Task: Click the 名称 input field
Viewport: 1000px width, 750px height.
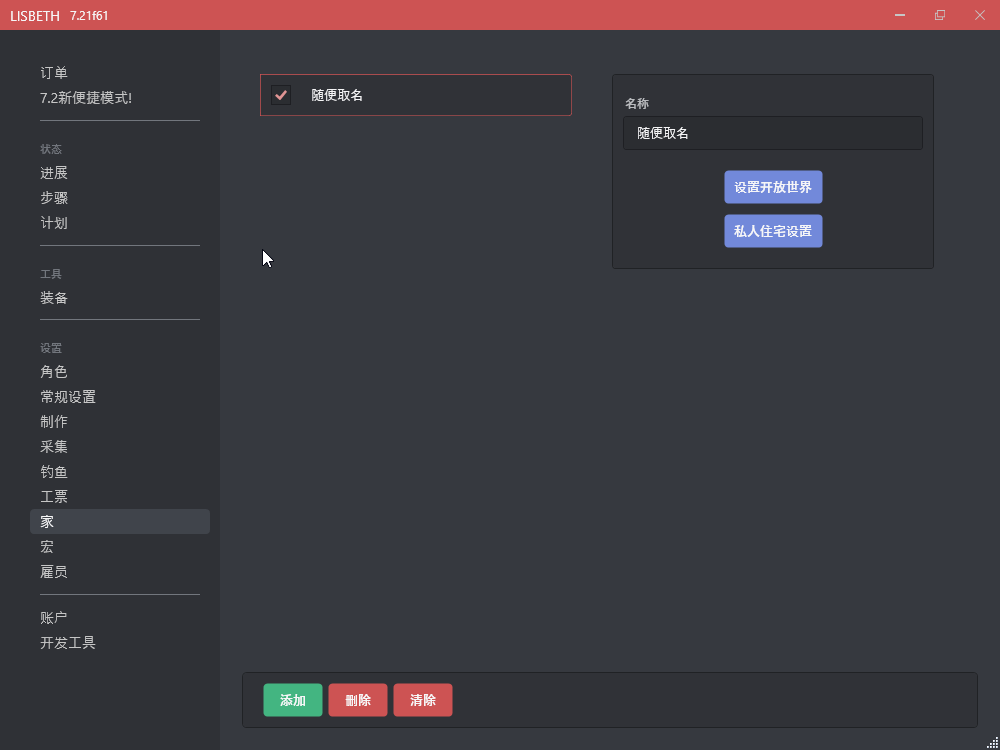Action: pos(773,133)
